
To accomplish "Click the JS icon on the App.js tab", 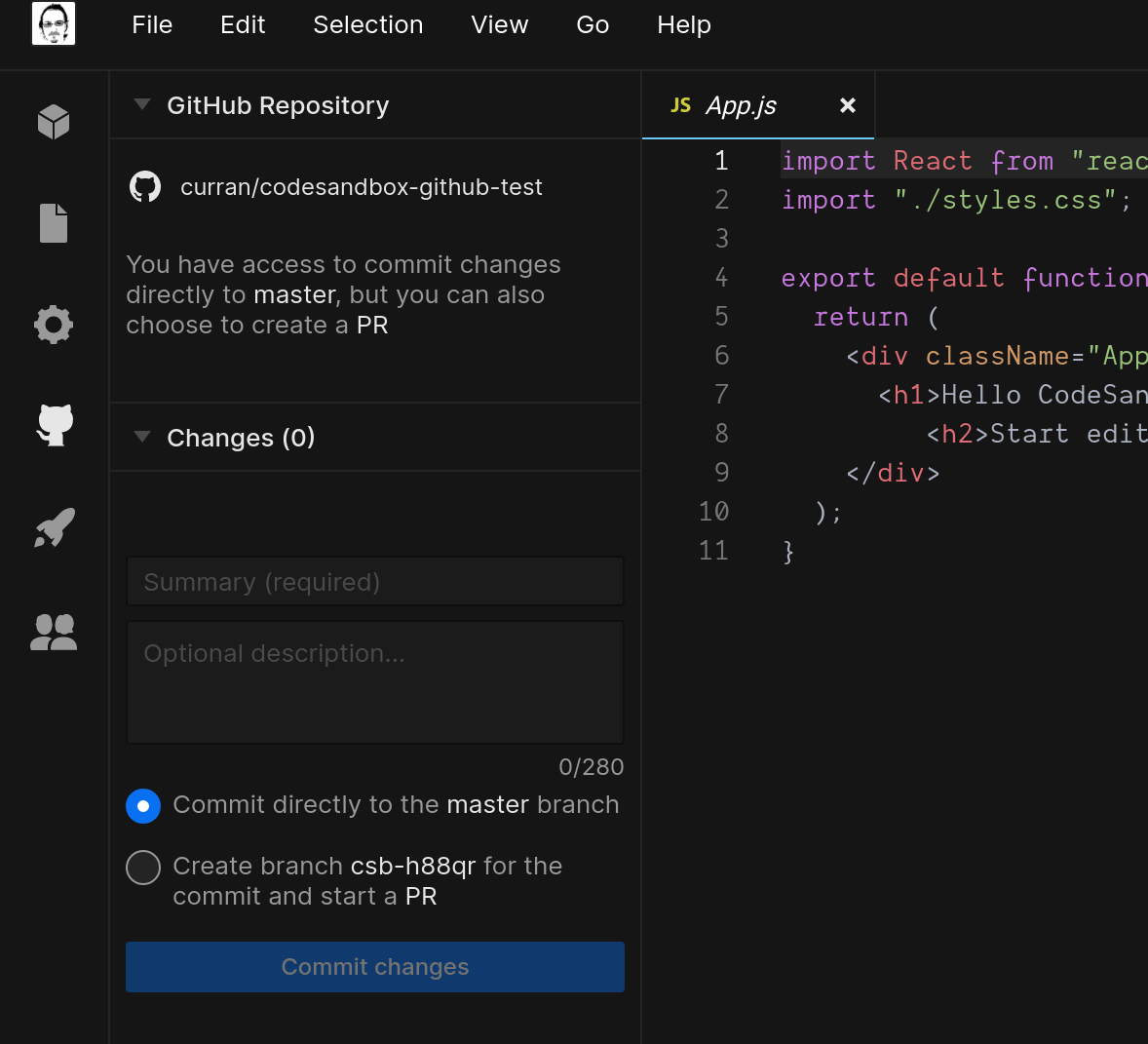I will point(681,104).
